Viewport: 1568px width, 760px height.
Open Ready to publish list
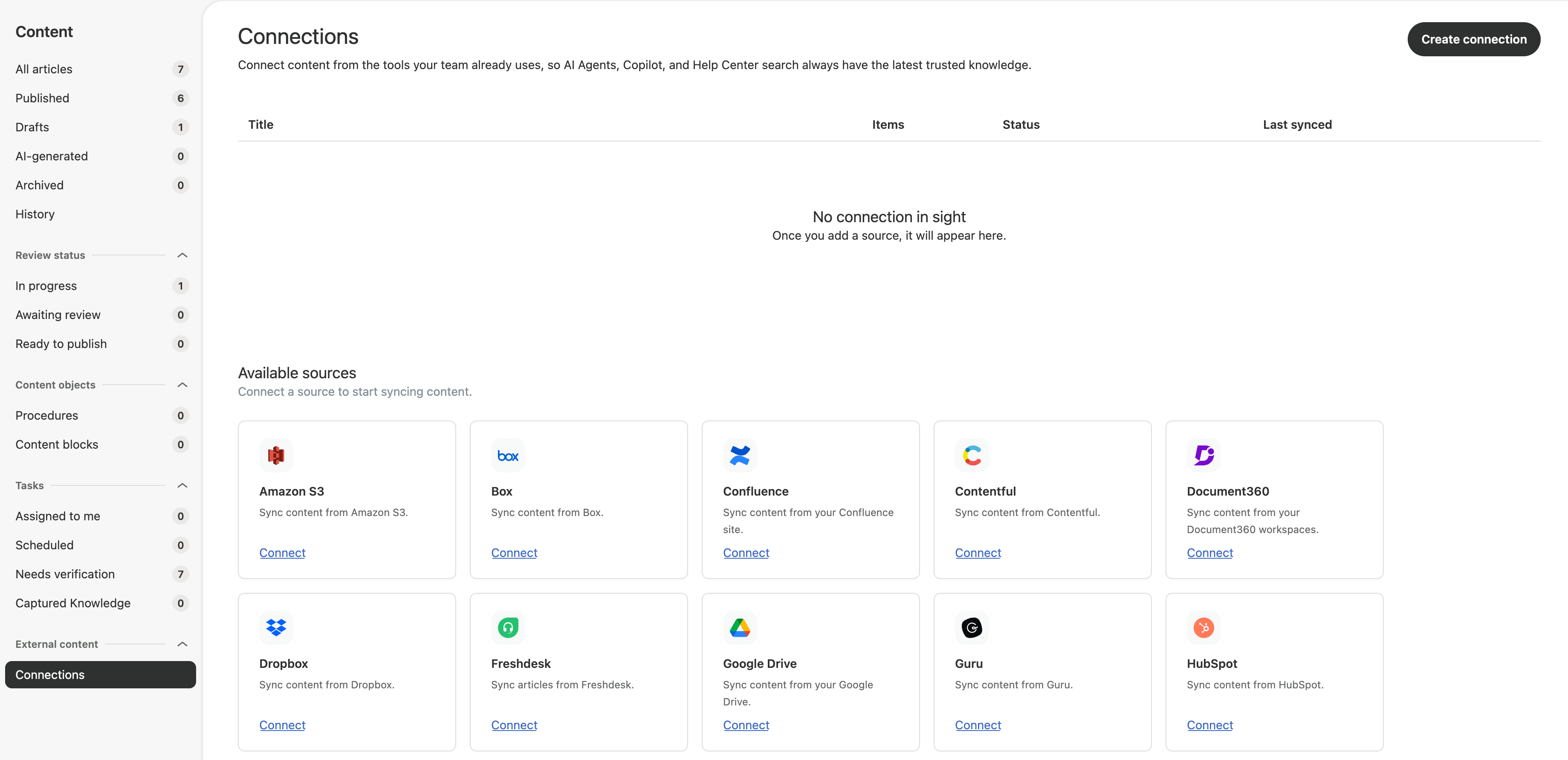point(101,344)
